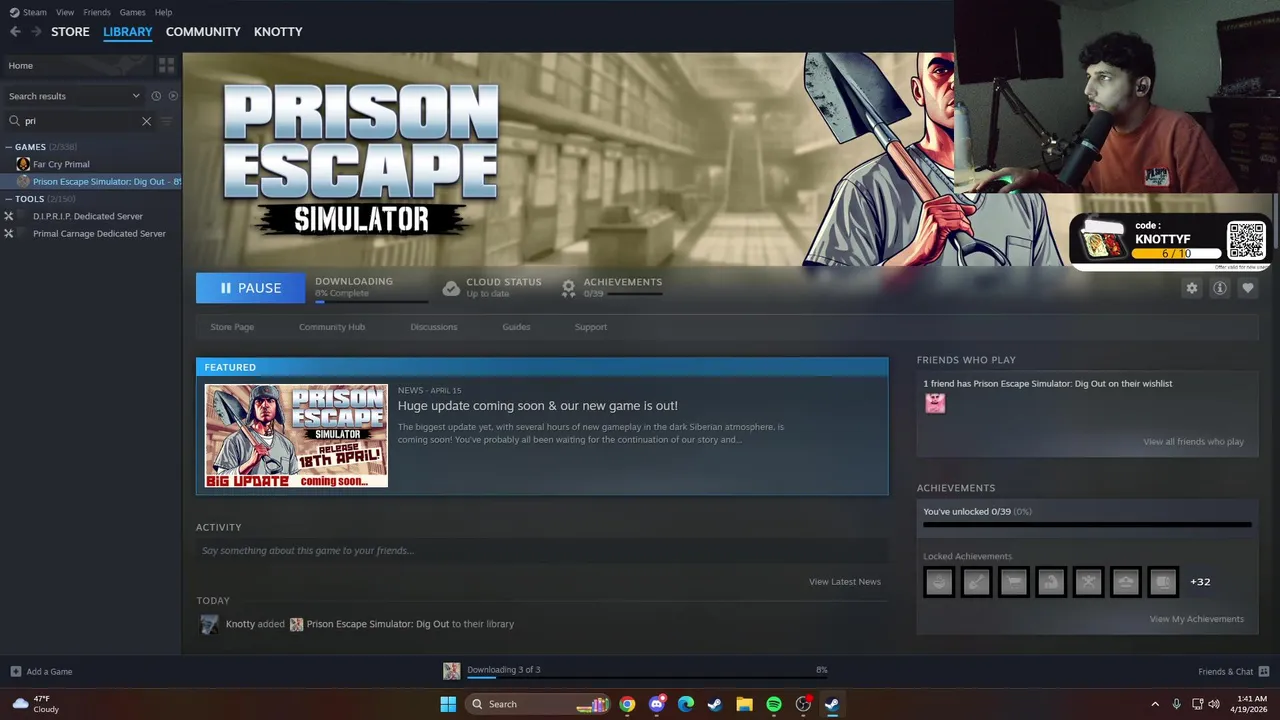Click the Far Cry Primal game icon
Screen dimensions: 1280x720
[x=23, y=164]
